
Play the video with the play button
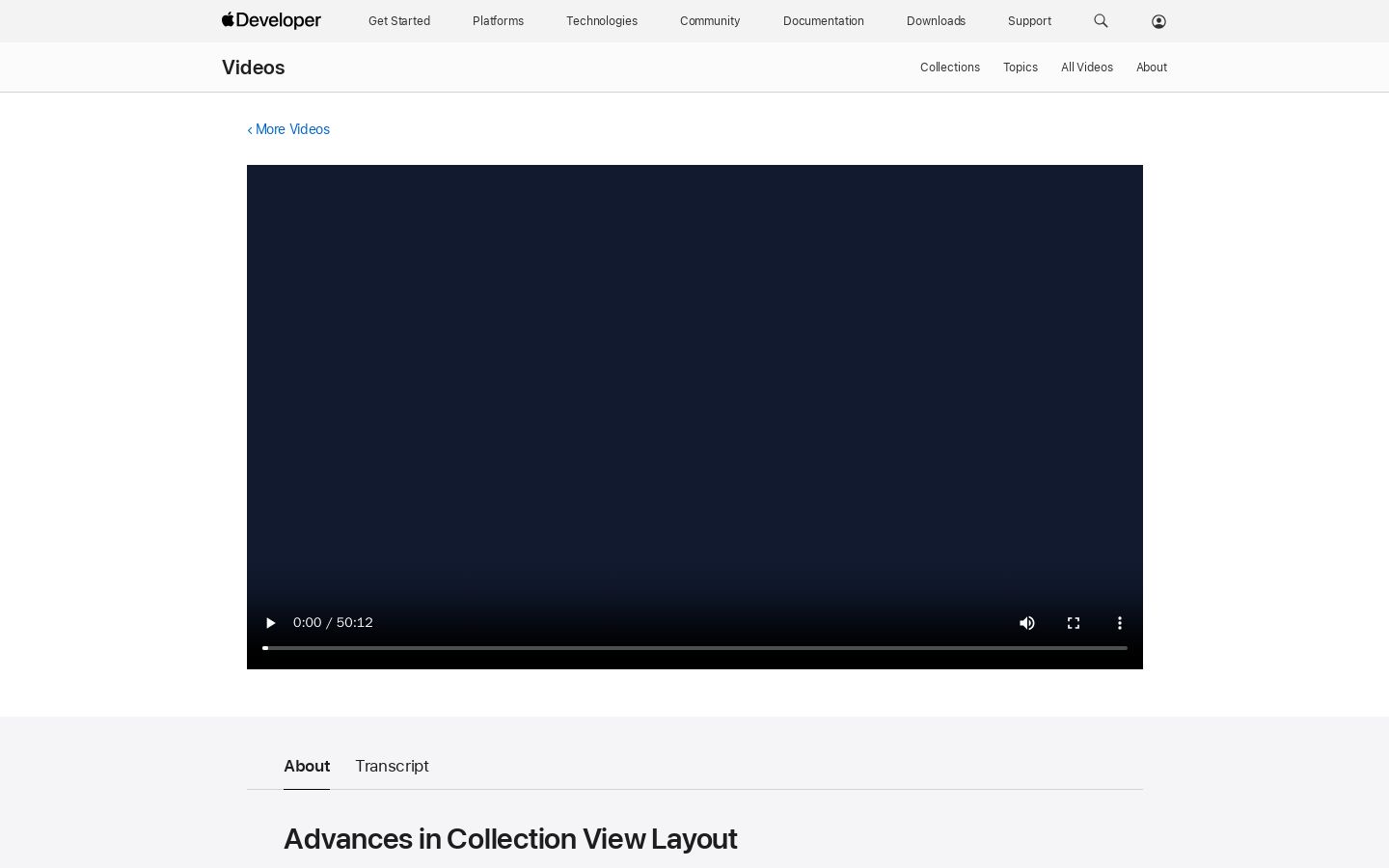[270, 623]
